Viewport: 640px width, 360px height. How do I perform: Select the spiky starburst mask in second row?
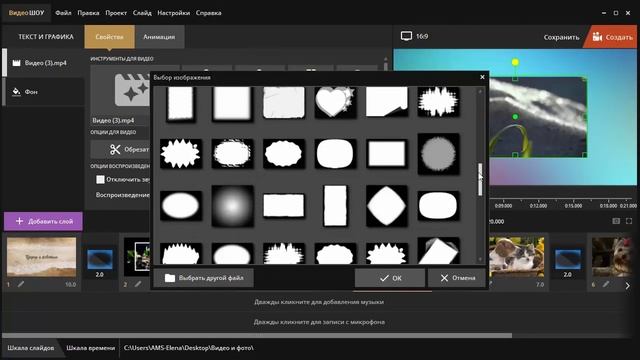(181, 154)
